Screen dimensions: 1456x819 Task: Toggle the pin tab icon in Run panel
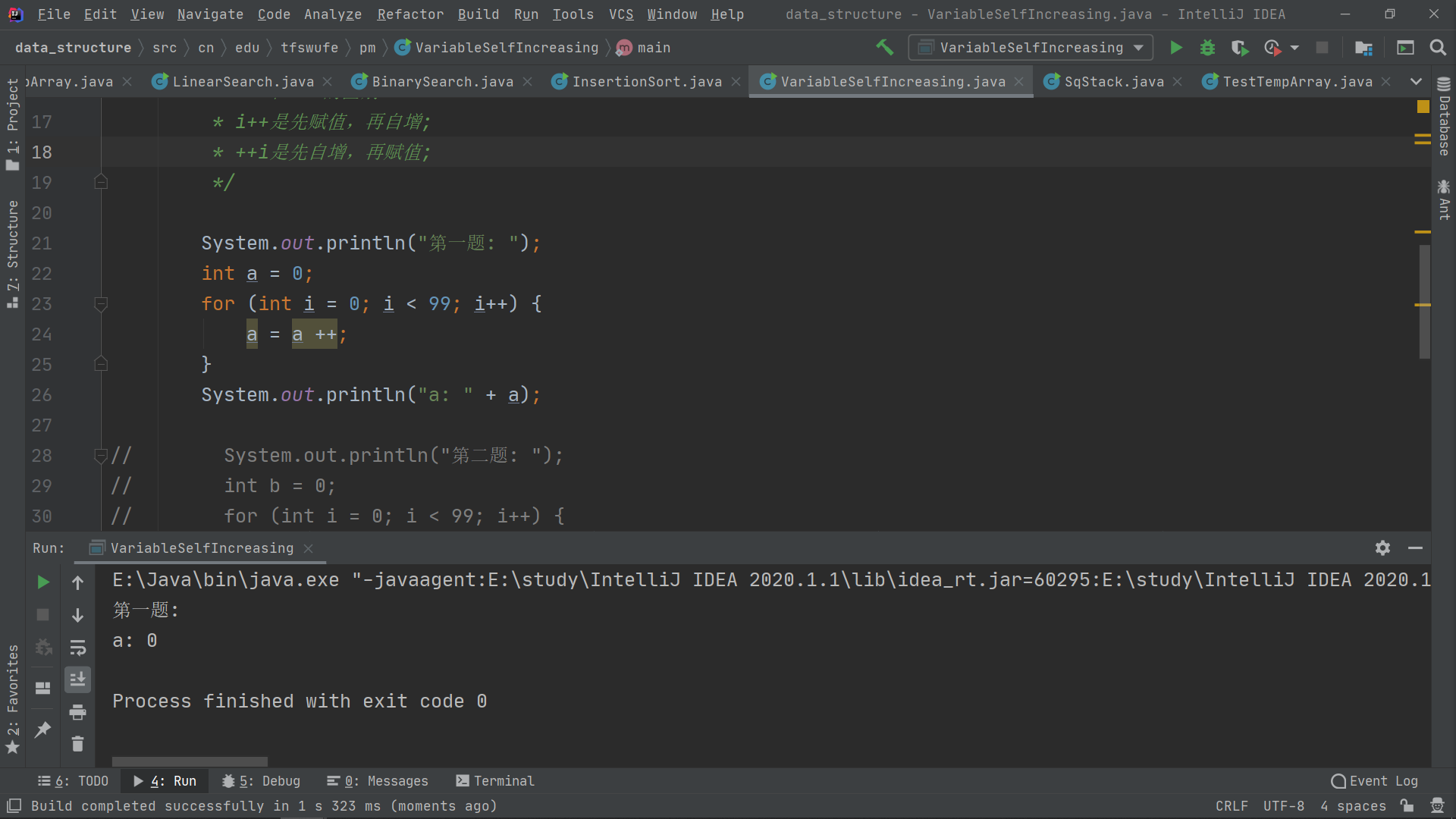tap(42, 730)
